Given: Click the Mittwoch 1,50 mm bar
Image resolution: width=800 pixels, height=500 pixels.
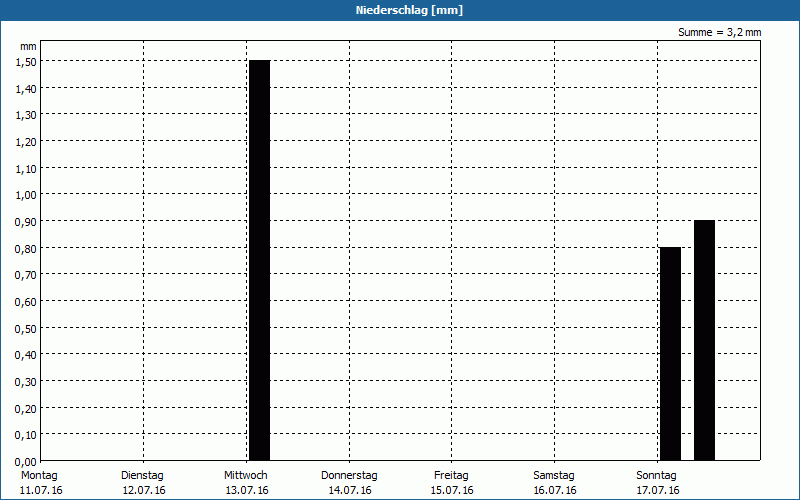Looking at the screenshot, I should [259, 260].
